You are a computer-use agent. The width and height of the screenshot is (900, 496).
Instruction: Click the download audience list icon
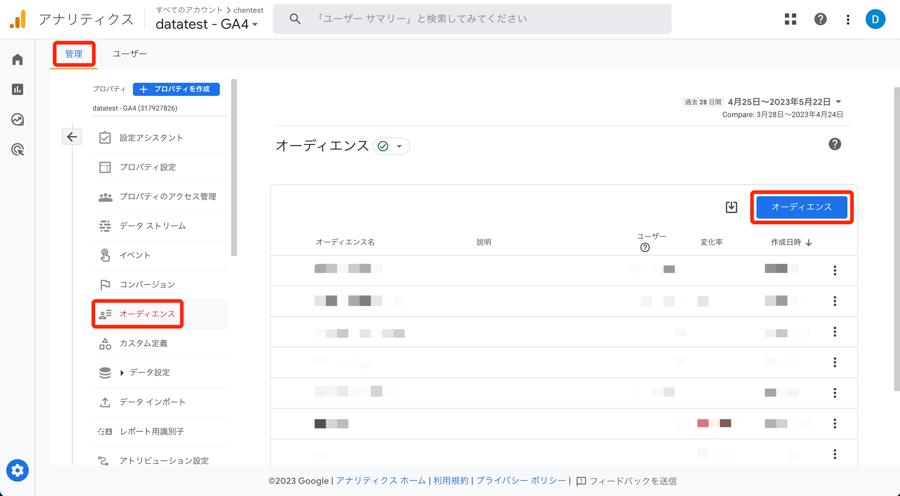(x=731, y=207)
